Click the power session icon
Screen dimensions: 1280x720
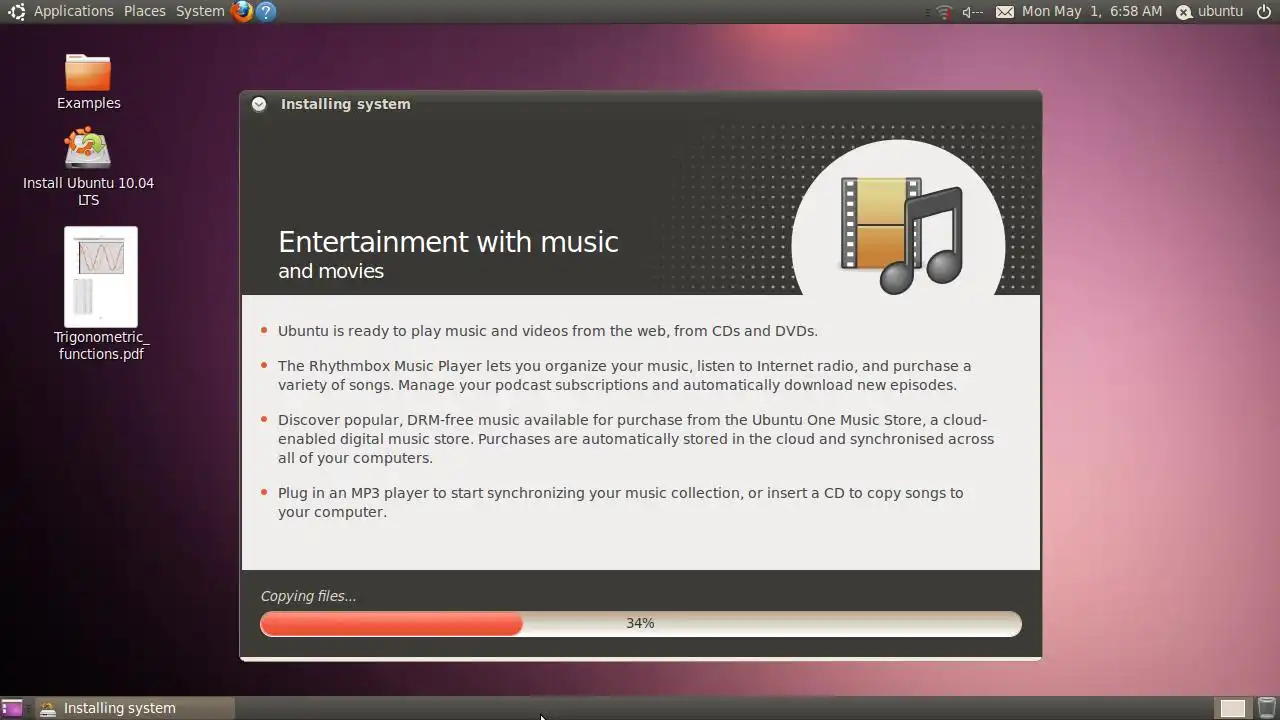1264,11
